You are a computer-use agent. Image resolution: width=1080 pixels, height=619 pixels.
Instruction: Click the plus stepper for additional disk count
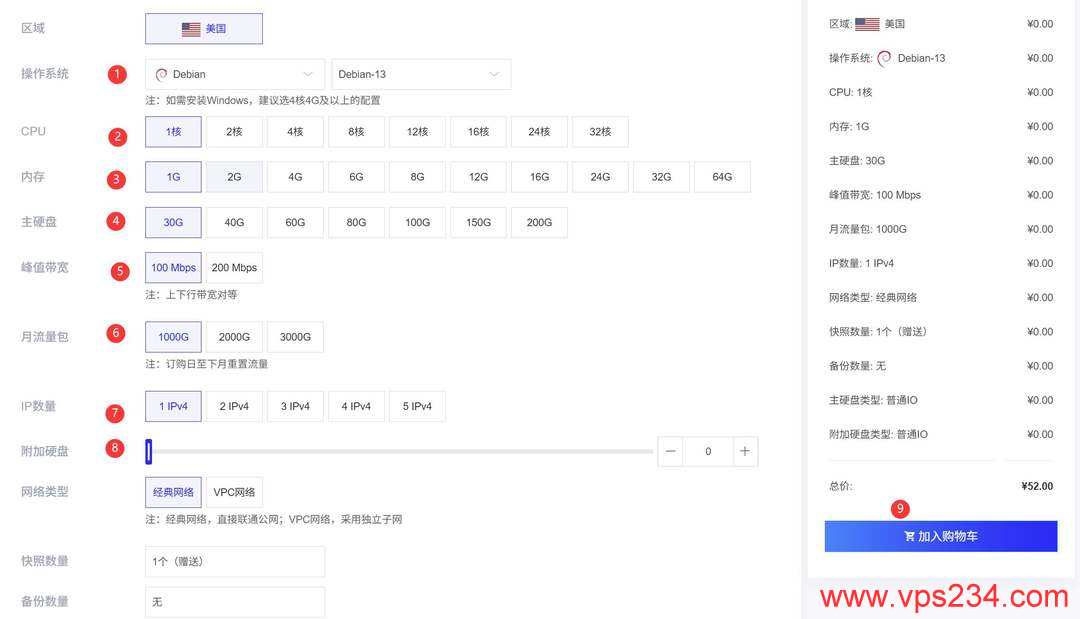click(x=745, y=451)
